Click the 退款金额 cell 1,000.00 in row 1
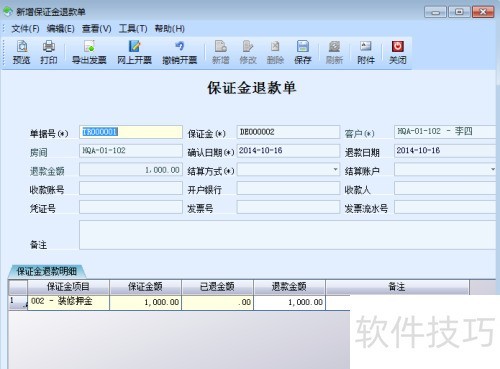 coord(289,302)
